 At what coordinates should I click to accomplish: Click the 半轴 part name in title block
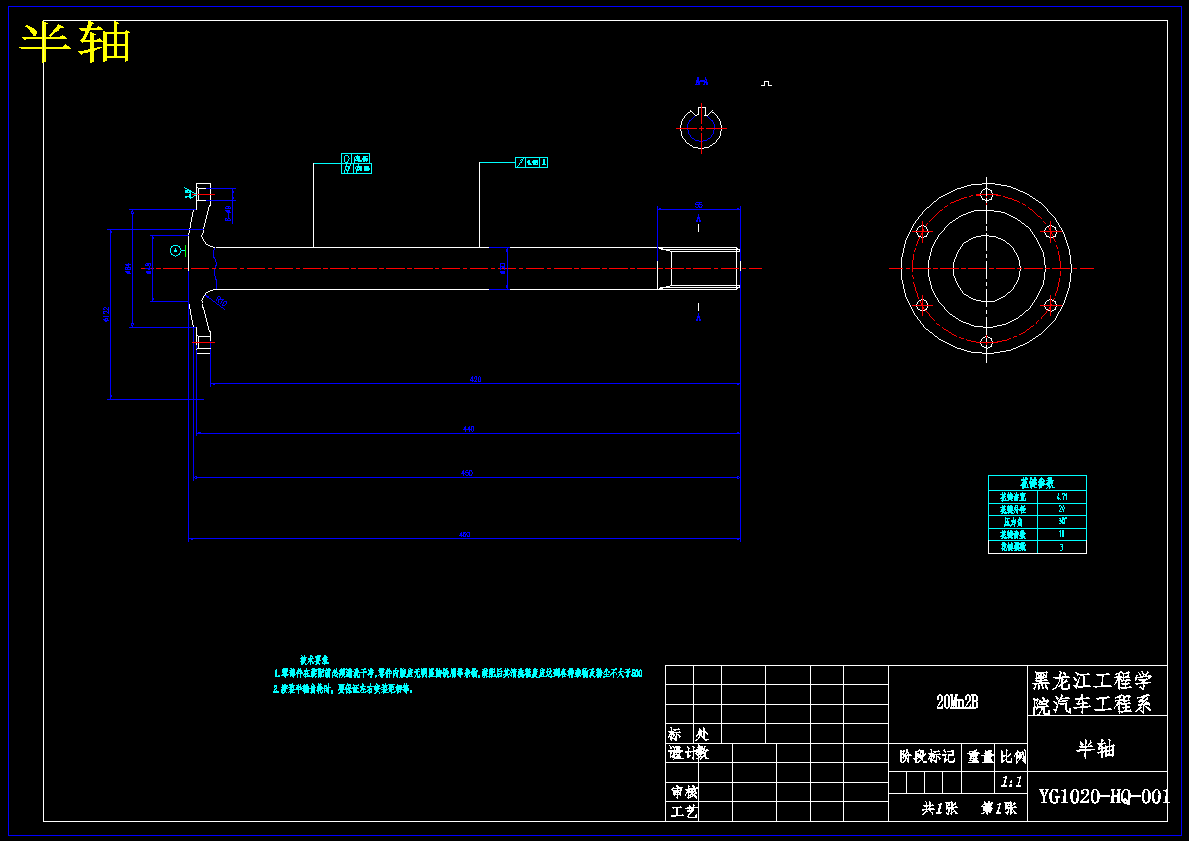[1096, 748]
